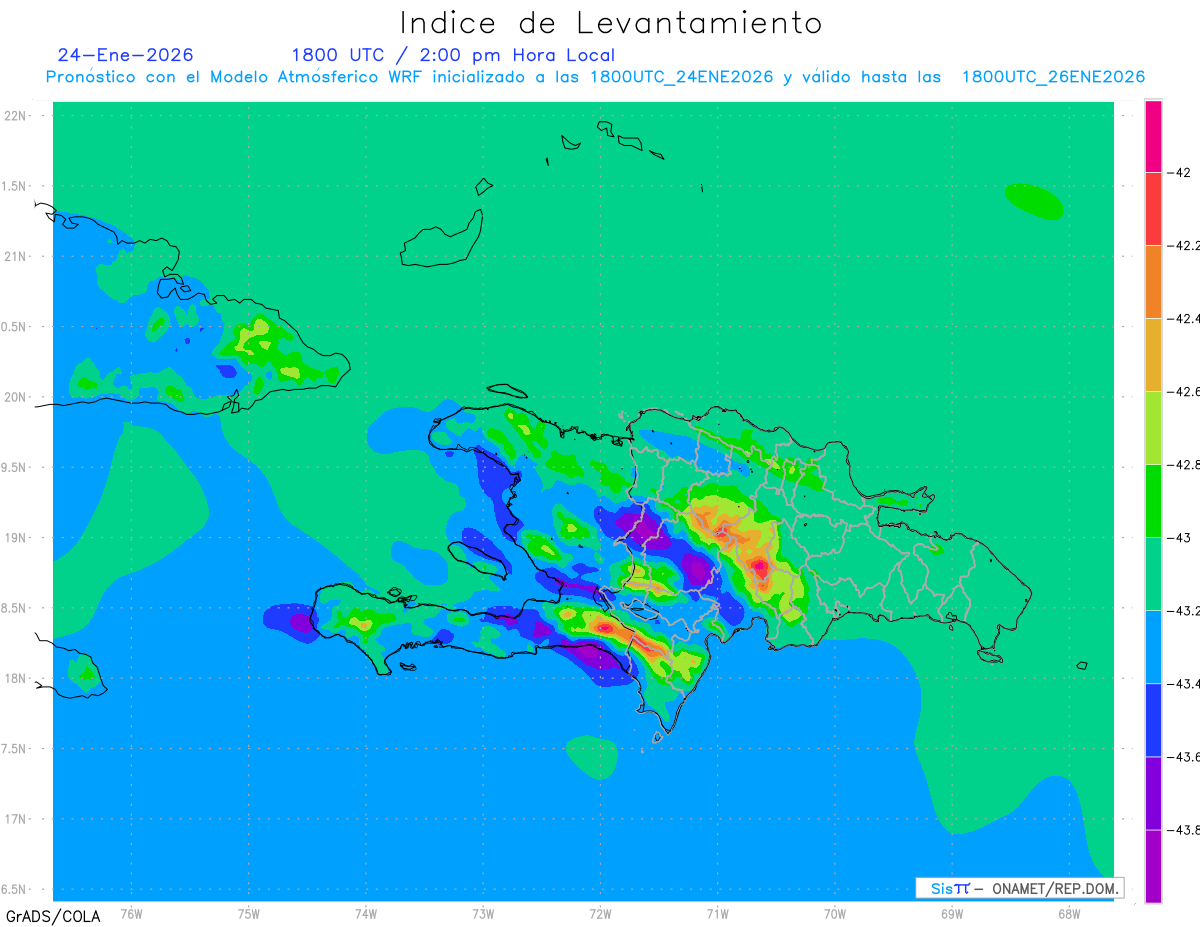Click the "ONAMET/REP.DOM." credit box
Screen dimensions: 1200x927
point(1020,888)
